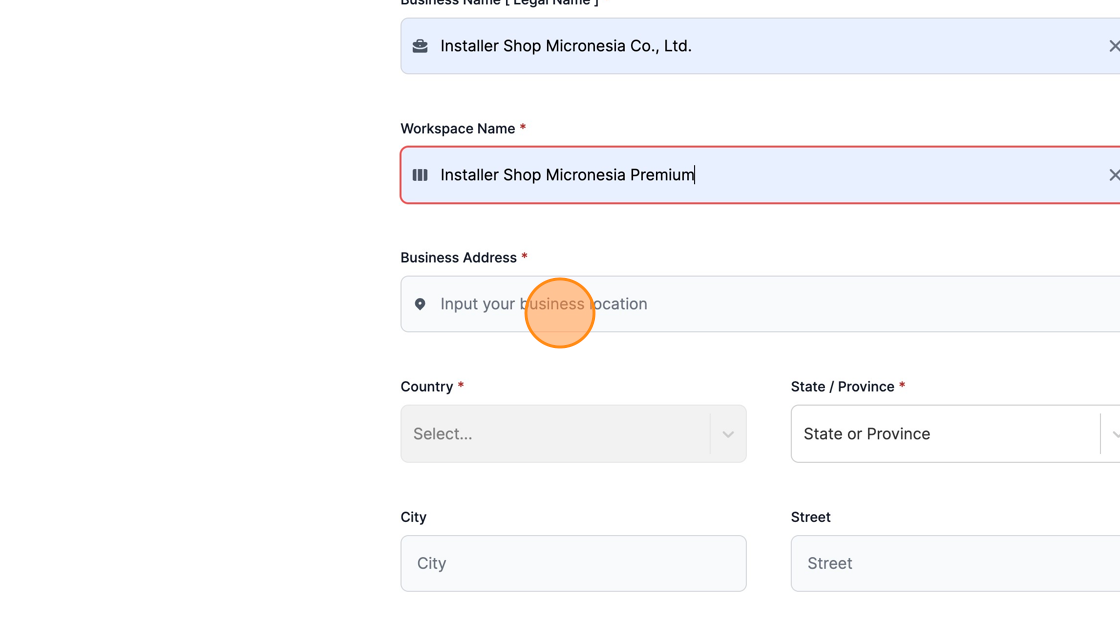
Task: Clear the Business Name field with its X
Action: (x=1114, y=46)
